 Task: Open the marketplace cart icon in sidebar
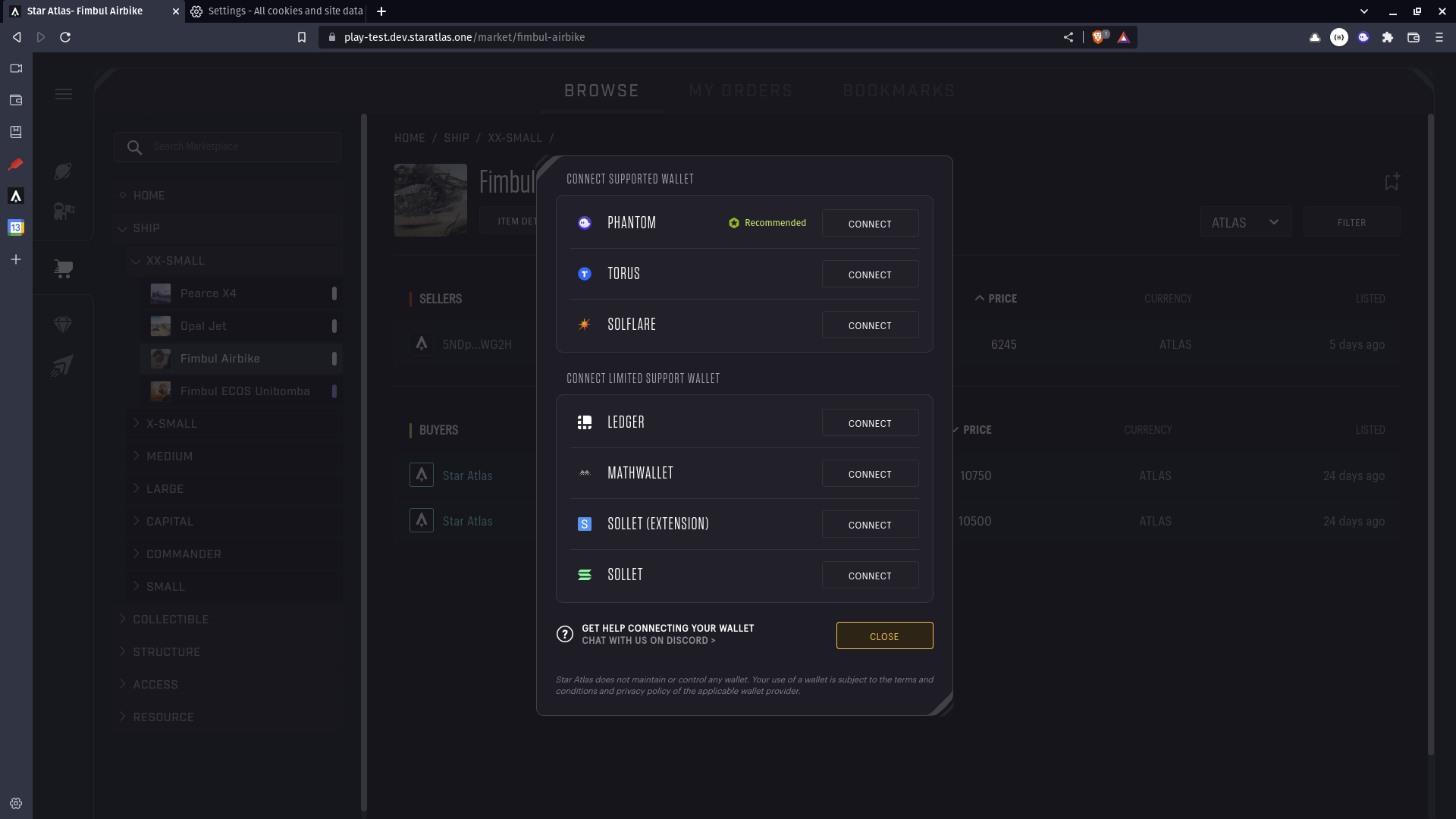pos(64,268)
